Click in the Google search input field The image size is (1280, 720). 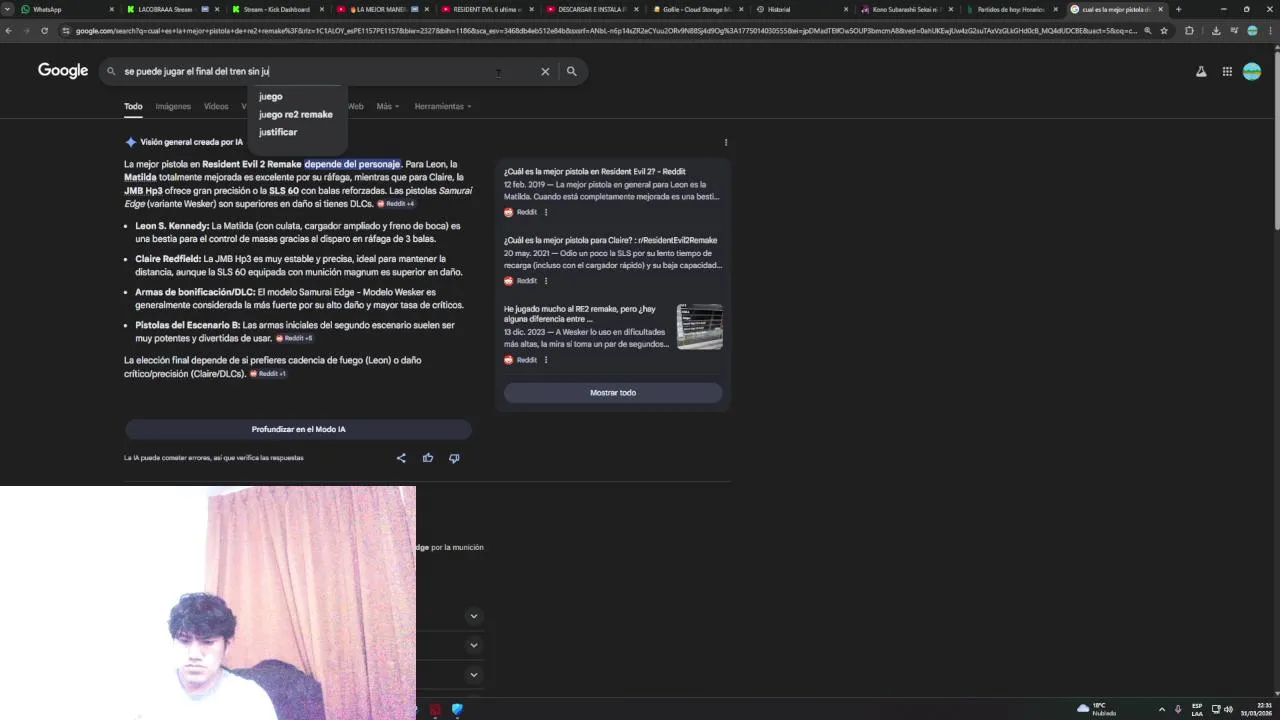(x=330, y=71)
